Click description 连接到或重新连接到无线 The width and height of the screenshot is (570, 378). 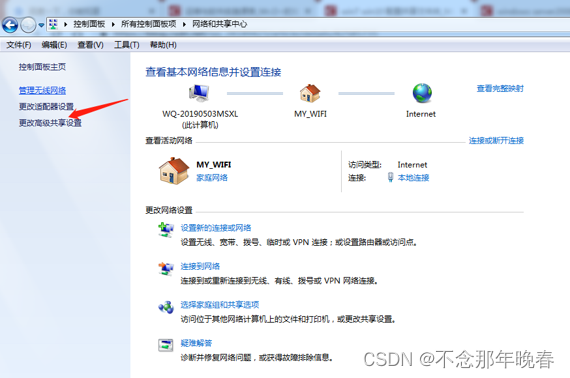(279, 281)
